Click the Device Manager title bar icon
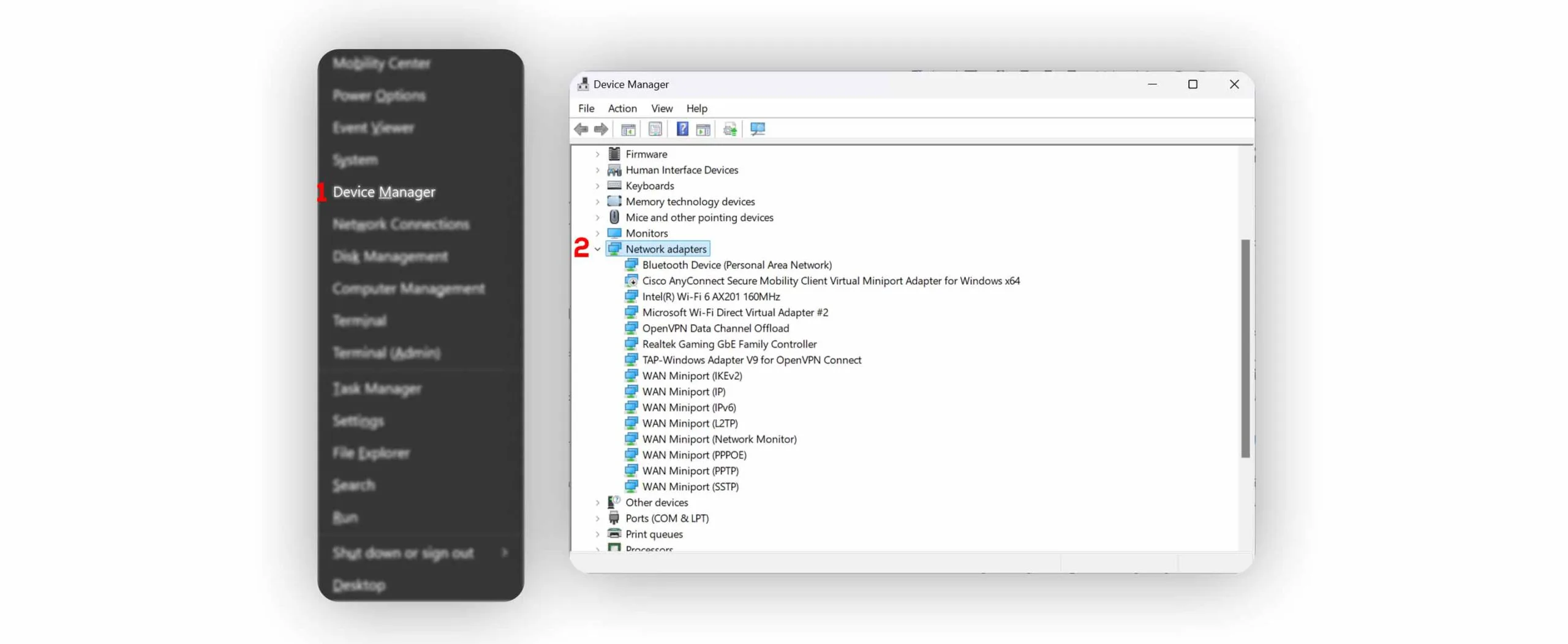This screenshot has height=644, width=1568. 583,85
